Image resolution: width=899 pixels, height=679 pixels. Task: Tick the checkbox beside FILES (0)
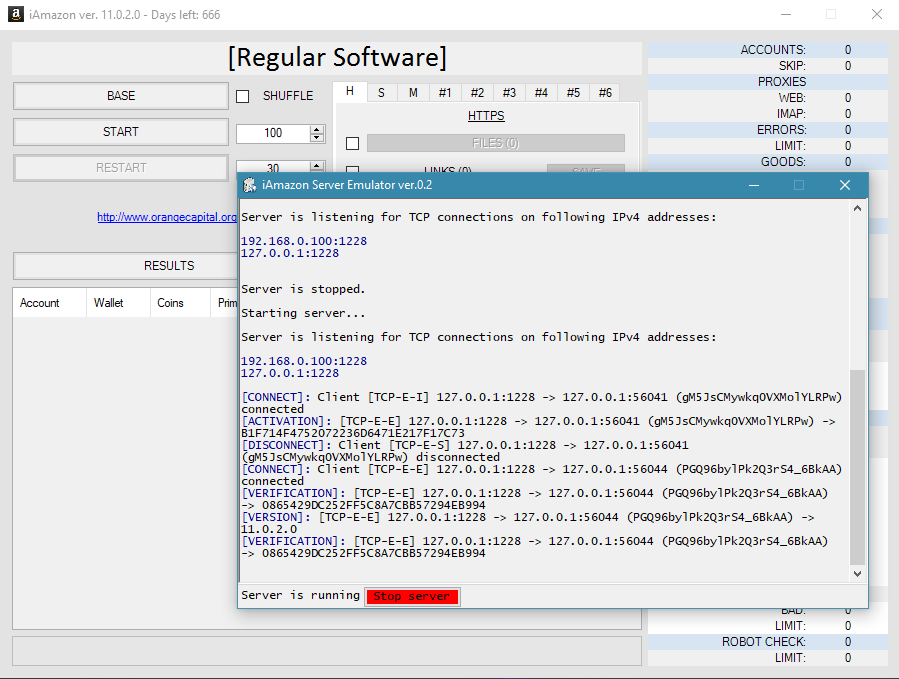tap(353, 143)
